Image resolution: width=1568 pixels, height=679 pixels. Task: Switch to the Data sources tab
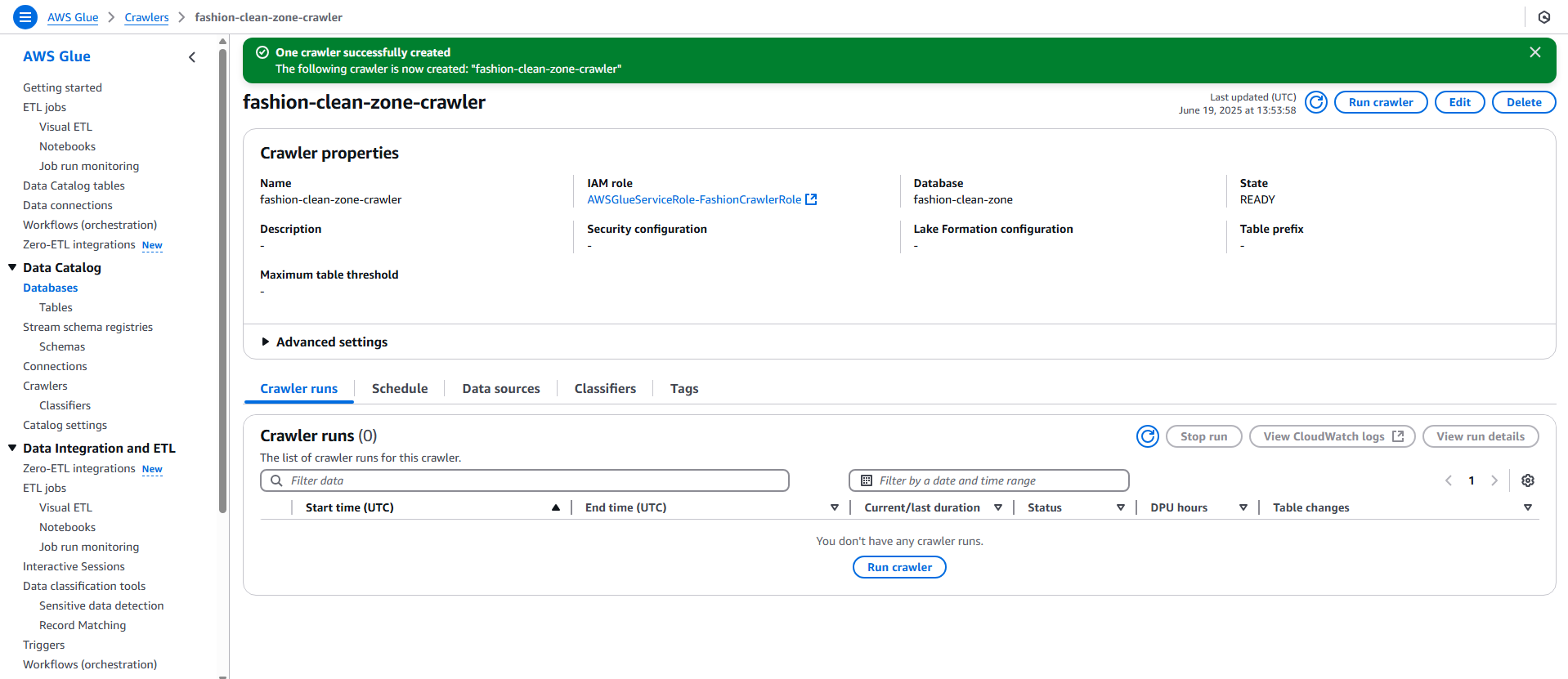[501, 389]
